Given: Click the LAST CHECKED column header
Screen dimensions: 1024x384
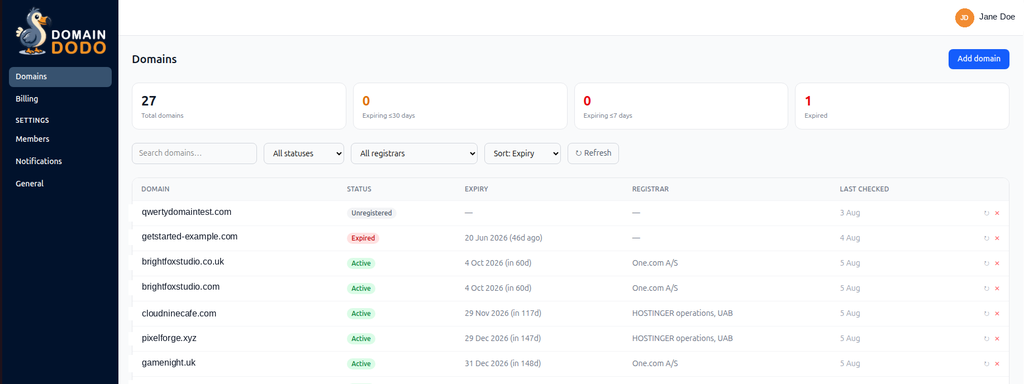Looking at the screenshot, I should 864,189.
